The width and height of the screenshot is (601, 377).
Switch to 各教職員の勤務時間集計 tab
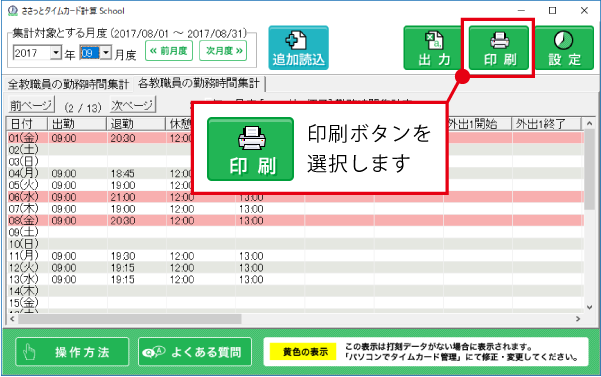199,83
